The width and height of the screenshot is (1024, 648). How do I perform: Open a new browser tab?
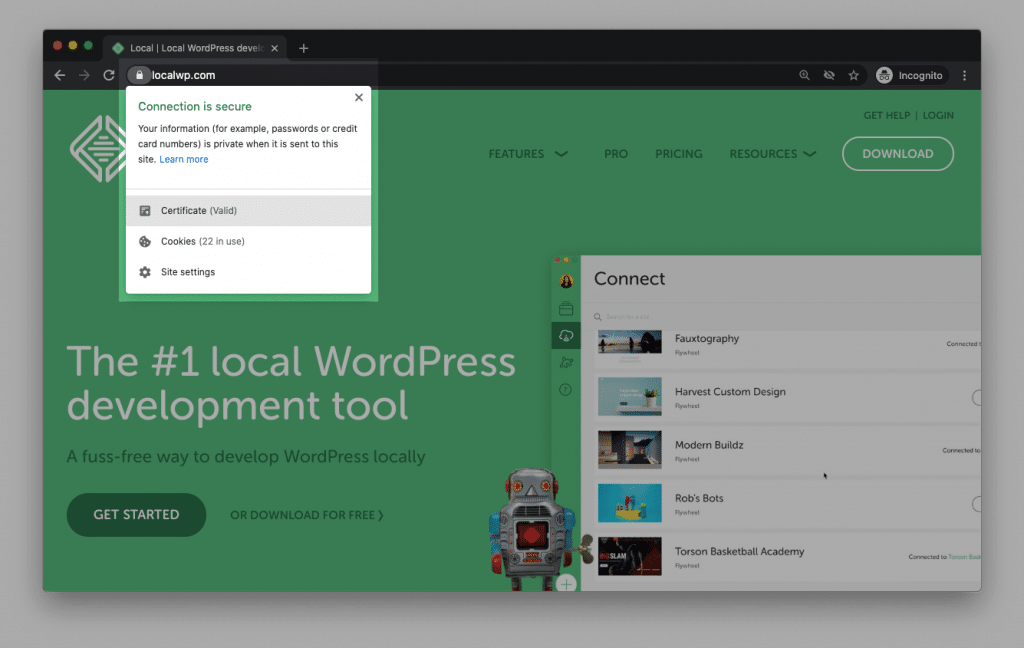304,48
